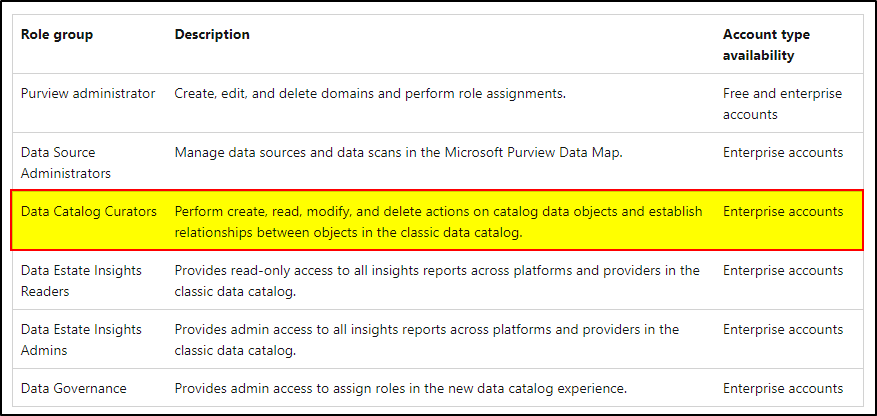Screen dimensions: 877x416
Task: Click the Data Governance description text
Action: click(400, 388)
